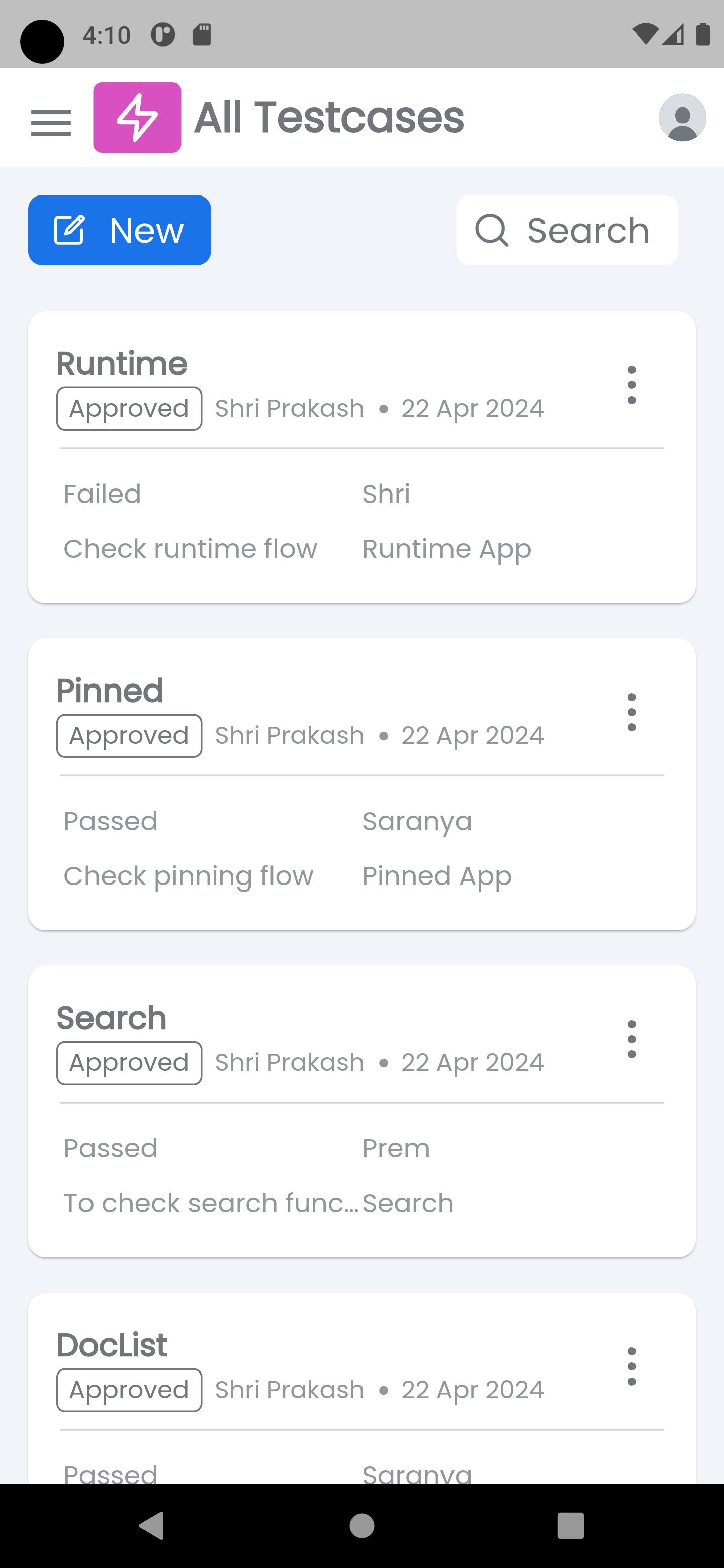724x1568 pixels.
Task: Focus the Search input field
Action: 567,230
